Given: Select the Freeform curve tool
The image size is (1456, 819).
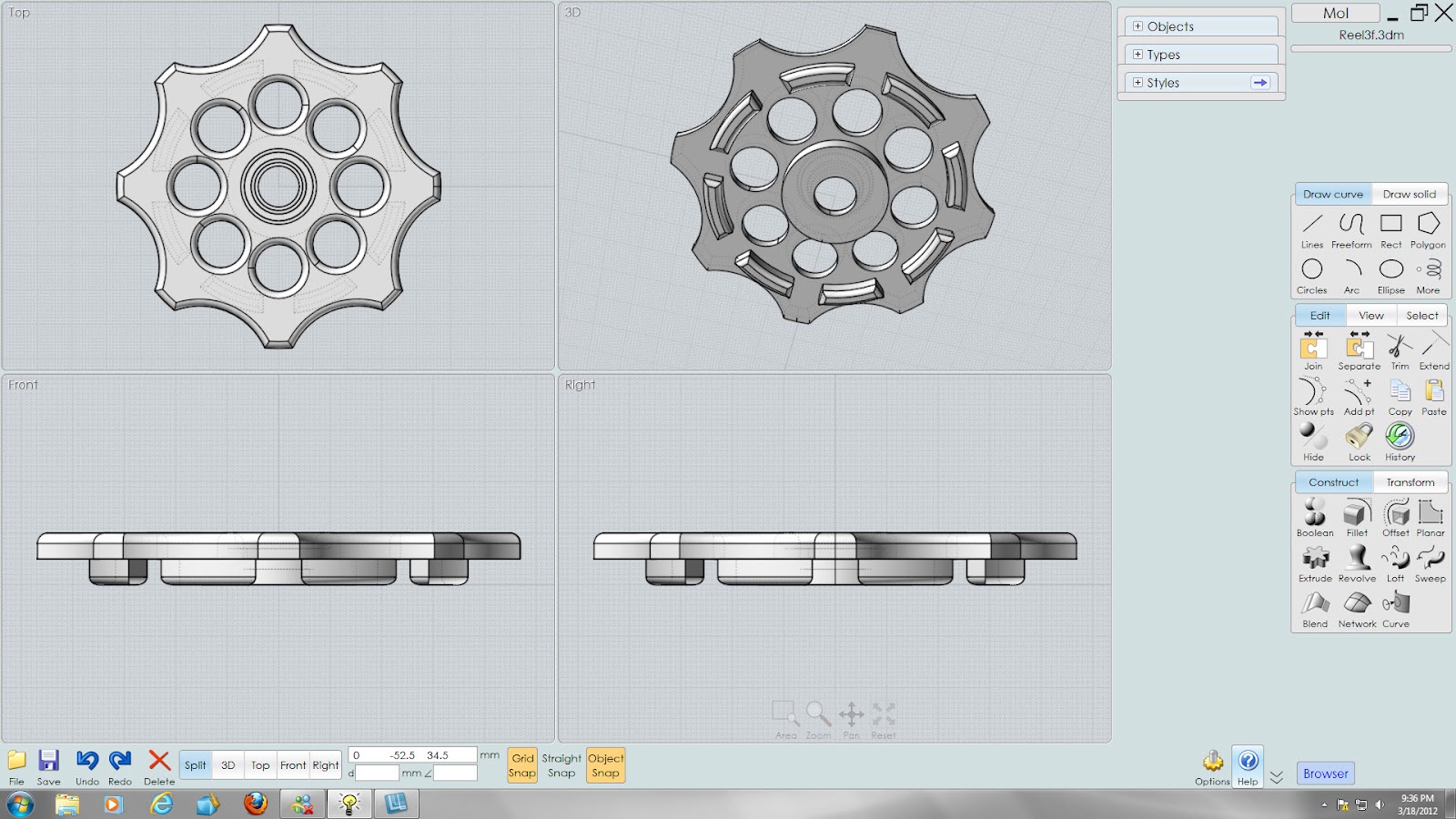Looking at the screenshot, I should [1351, 230].
